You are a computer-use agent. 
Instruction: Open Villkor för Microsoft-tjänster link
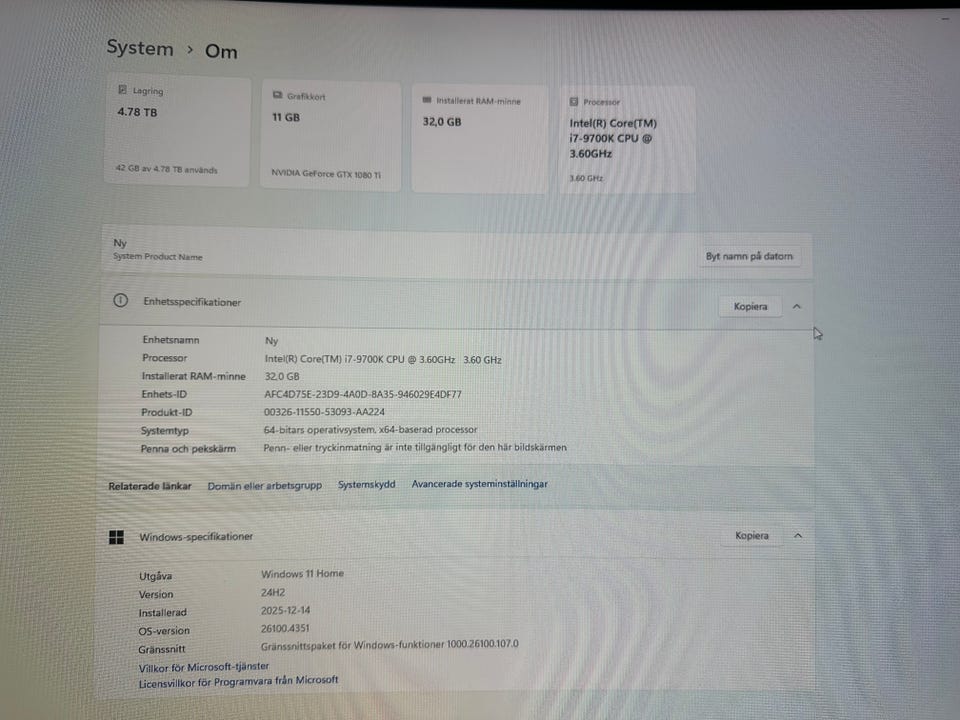point(203,667)
